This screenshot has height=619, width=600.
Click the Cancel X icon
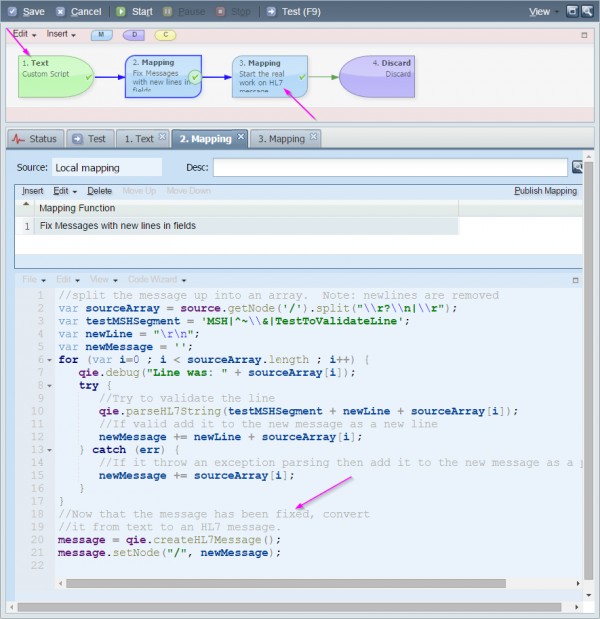60,11
